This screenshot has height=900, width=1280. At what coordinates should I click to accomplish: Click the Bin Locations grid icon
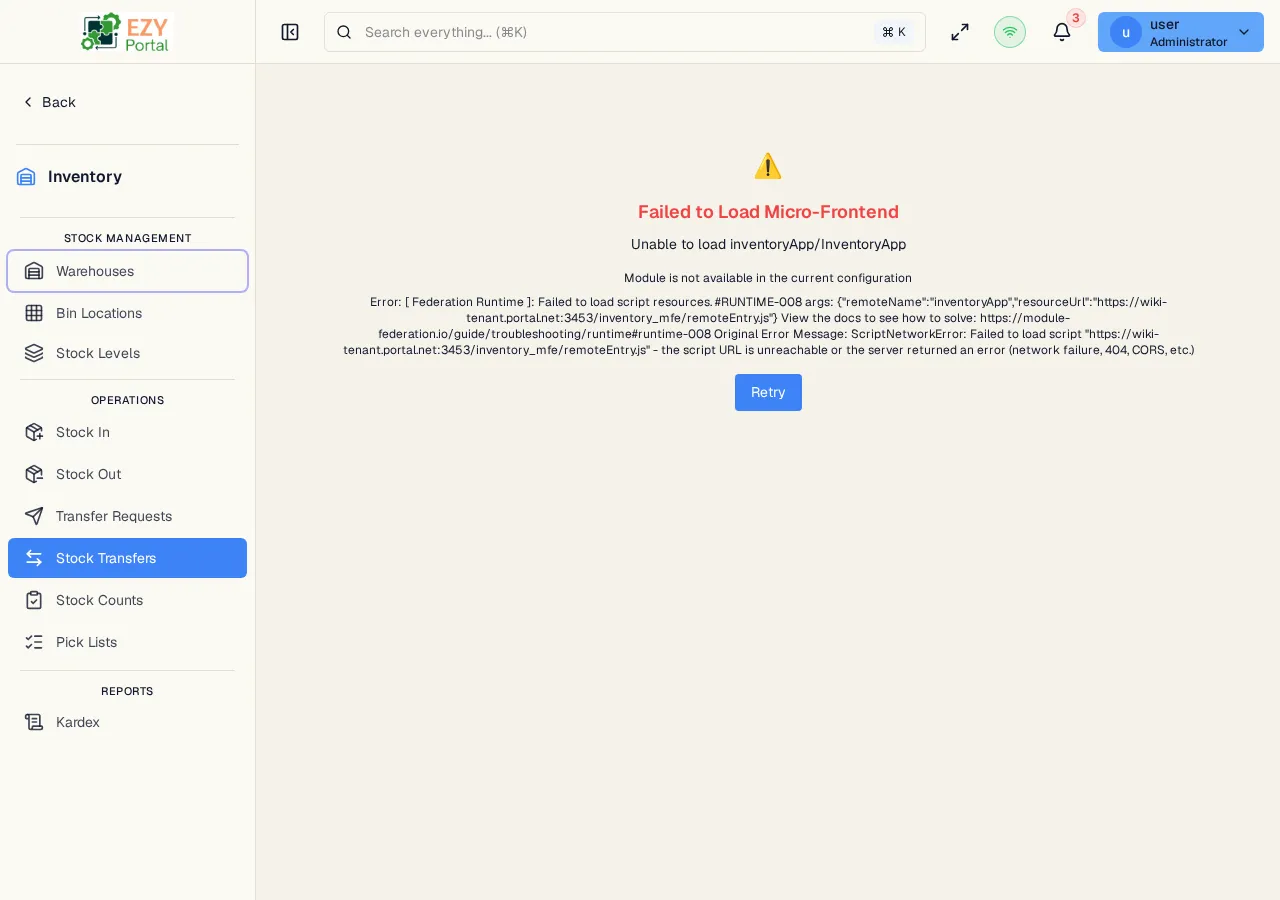34,313
